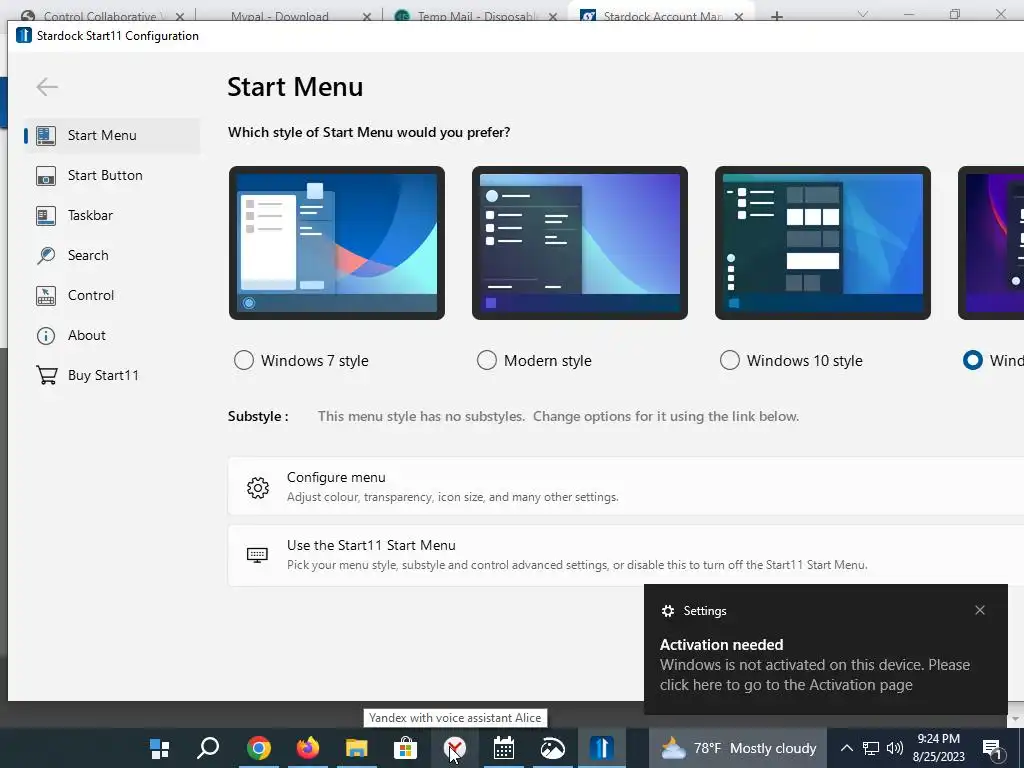Switch to the Temp Mail browser tab
This screenshot has width=1024, height=768.
tap(475, 16)
